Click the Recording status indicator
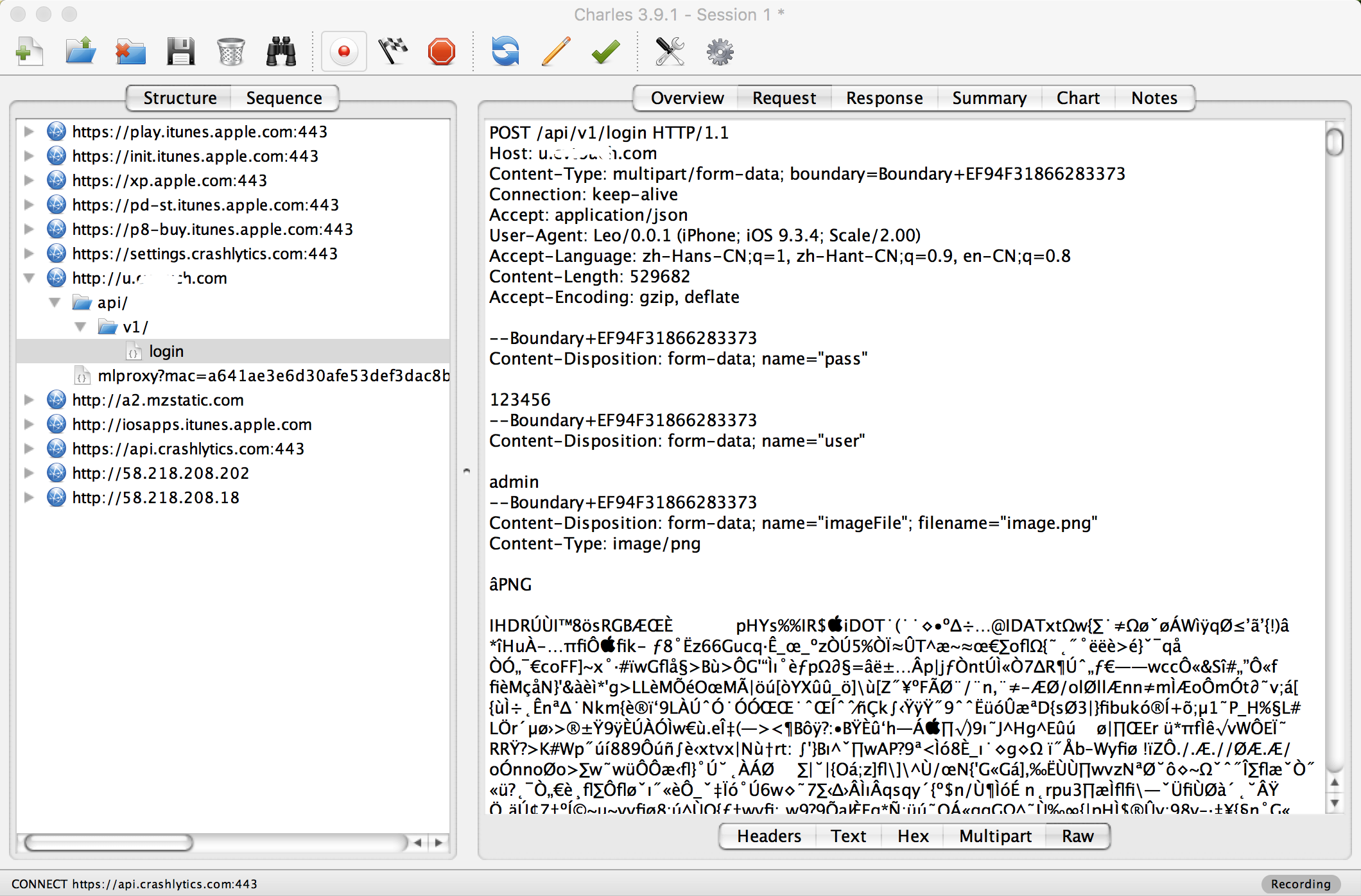The width and height of the screenshot is (1361, 896). pos(1301,884)
